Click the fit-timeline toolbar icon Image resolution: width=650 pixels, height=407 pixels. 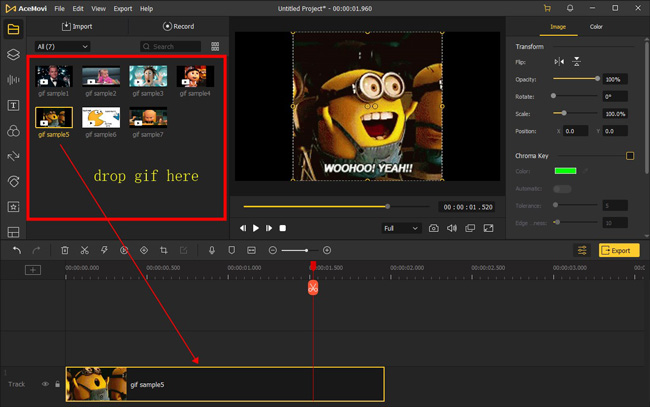pyautogui.click(x=251, y=250)
